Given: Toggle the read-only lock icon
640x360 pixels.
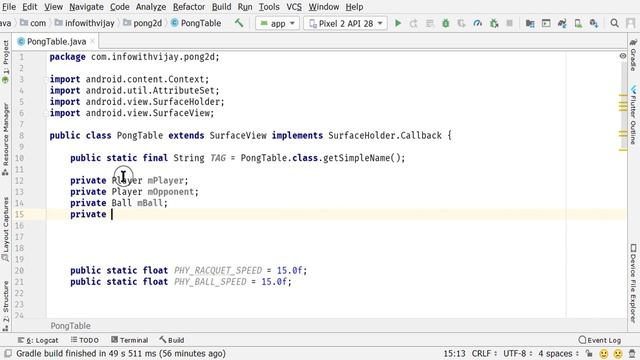Looking at the screenshot, I should [x=589, y=353].
